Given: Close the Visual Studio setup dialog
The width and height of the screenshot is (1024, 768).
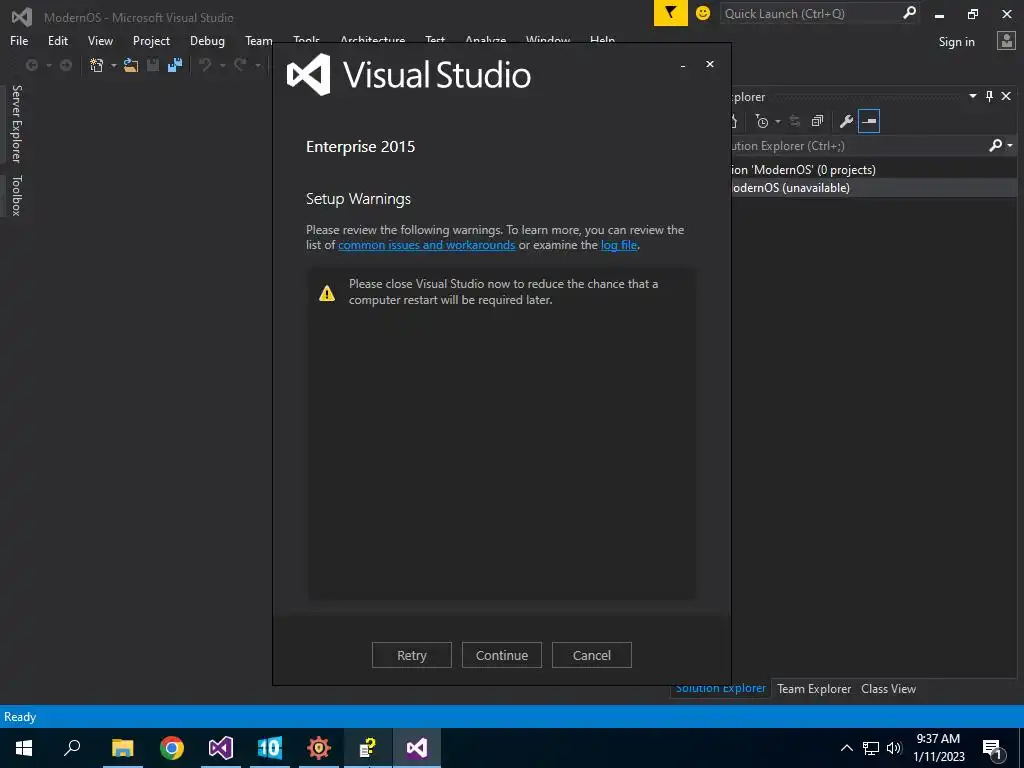Looking at the screenshot, I should point(710,64).
